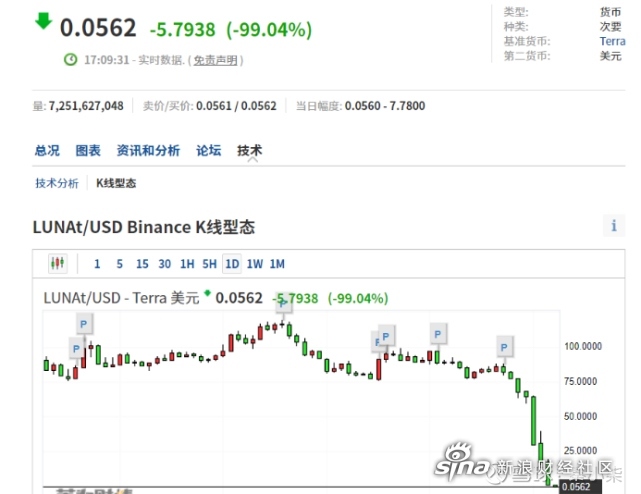This screenshot has width=641, height=494.
Task: Select the 15 minute interval
Action: (142, 264)
